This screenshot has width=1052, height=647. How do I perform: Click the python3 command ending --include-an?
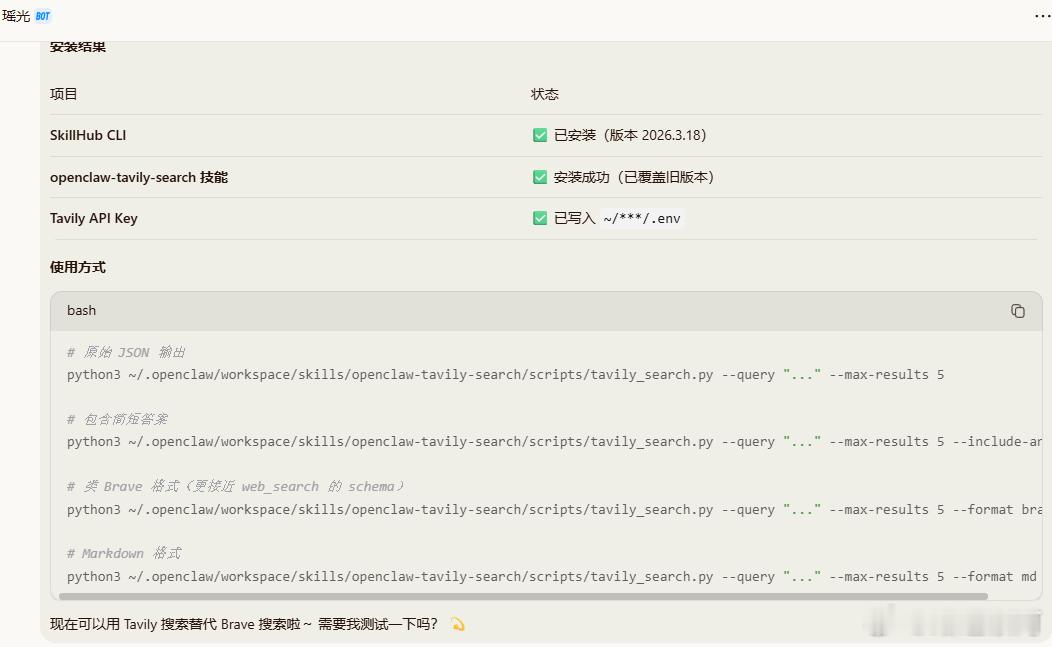[x=554, y=442]
